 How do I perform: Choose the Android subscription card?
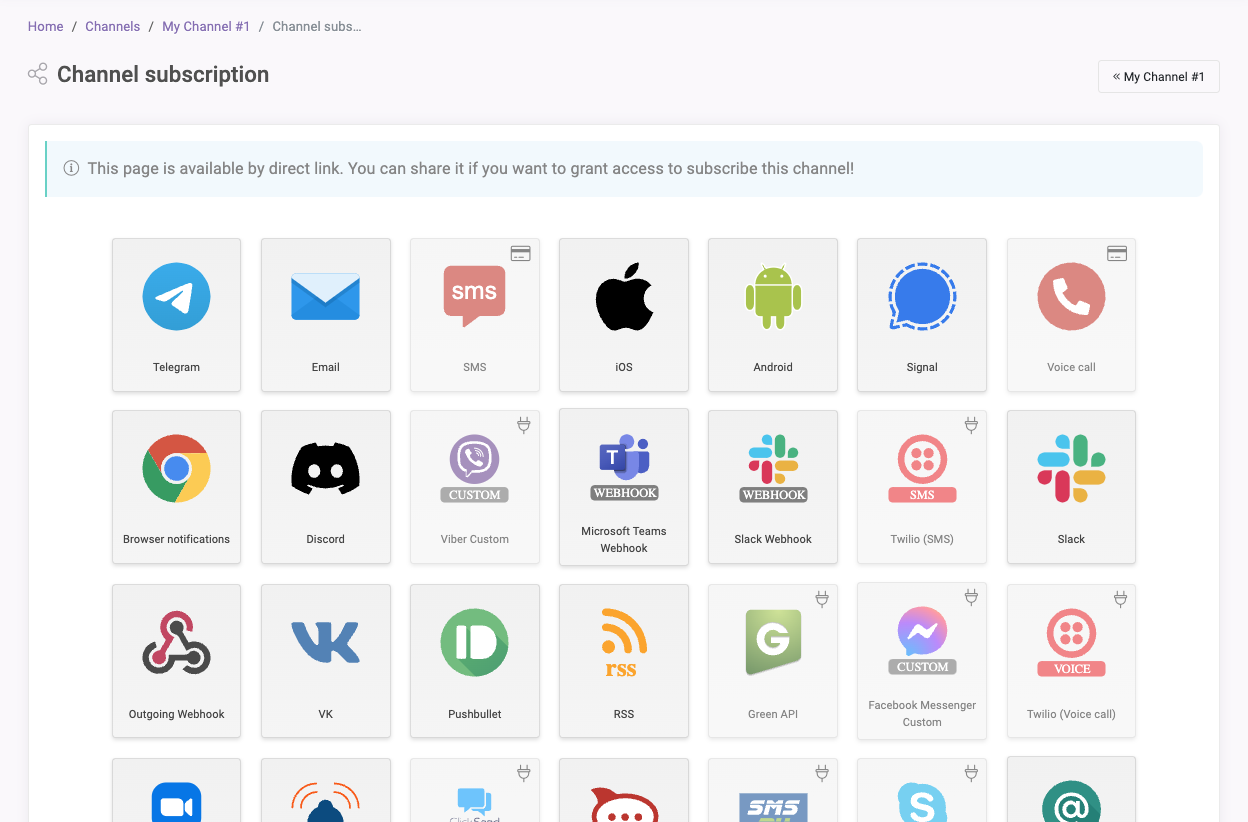tap(772, 314)
